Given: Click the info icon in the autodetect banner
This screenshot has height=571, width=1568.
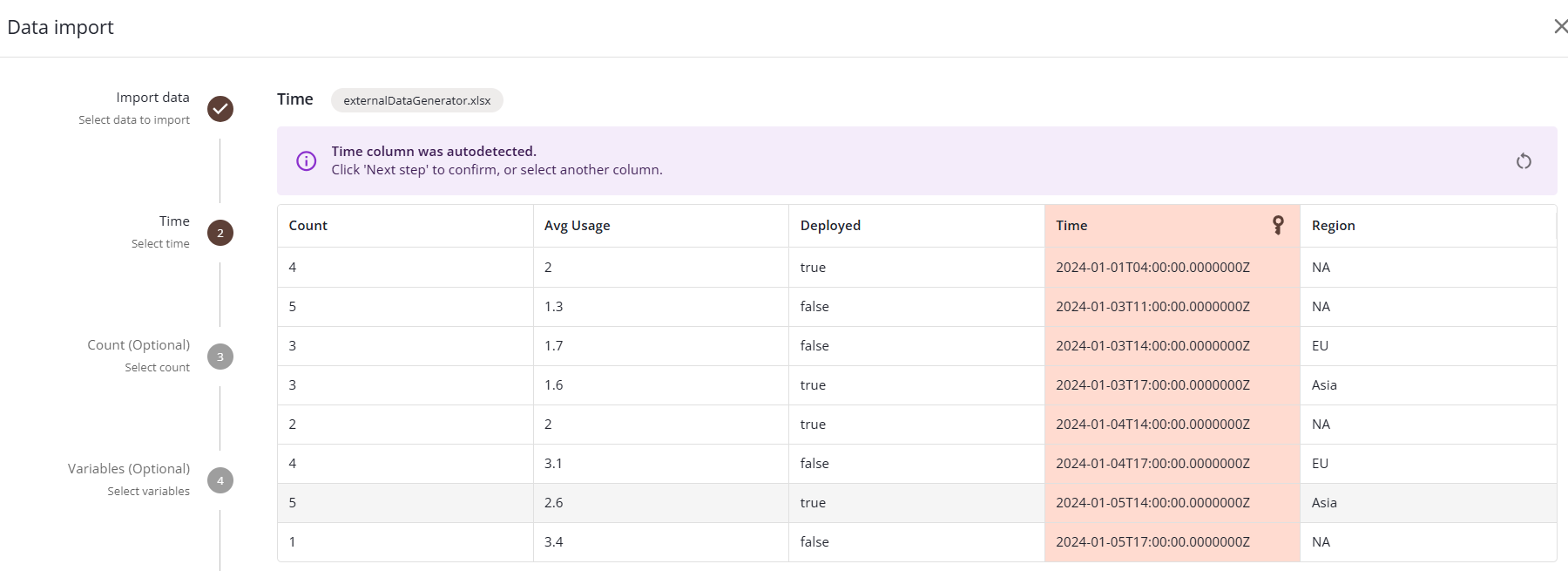Looking at the screenshot, I should [x=307, y=161].
